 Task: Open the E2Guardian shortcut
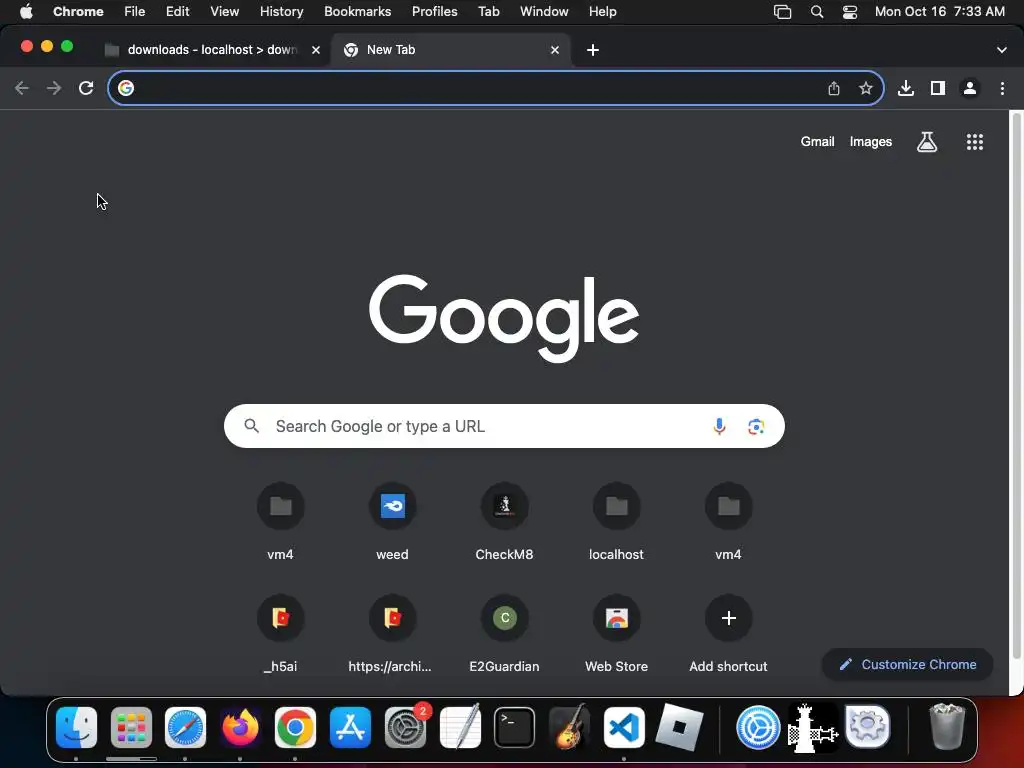(504, 633)
